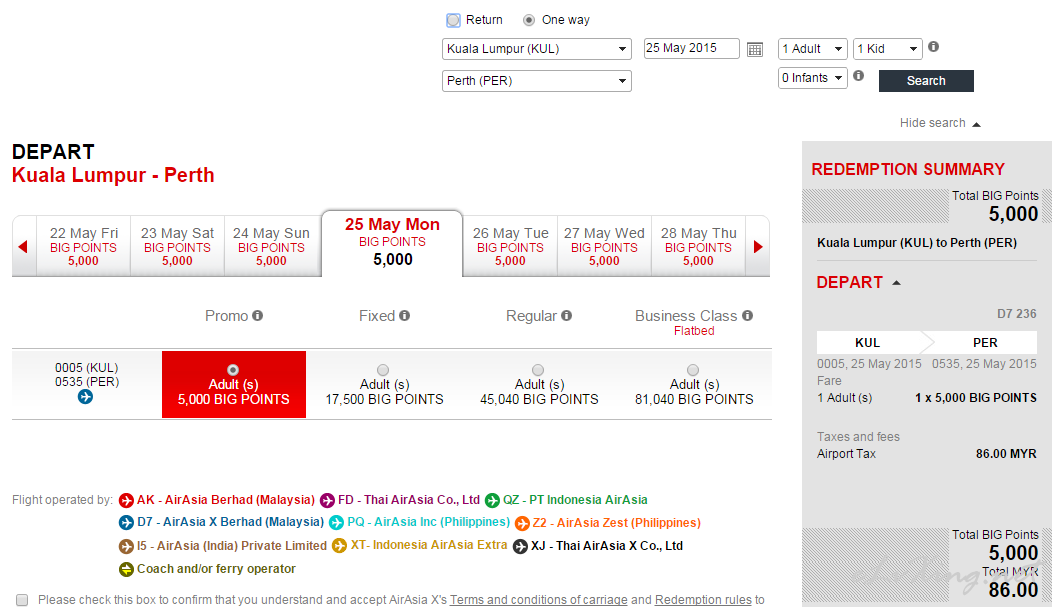Viewport: 1056px width, 607px height.
Task: Click QZ PT Indonesia AirAsia legend icon
Action: (x=492, y=501)
